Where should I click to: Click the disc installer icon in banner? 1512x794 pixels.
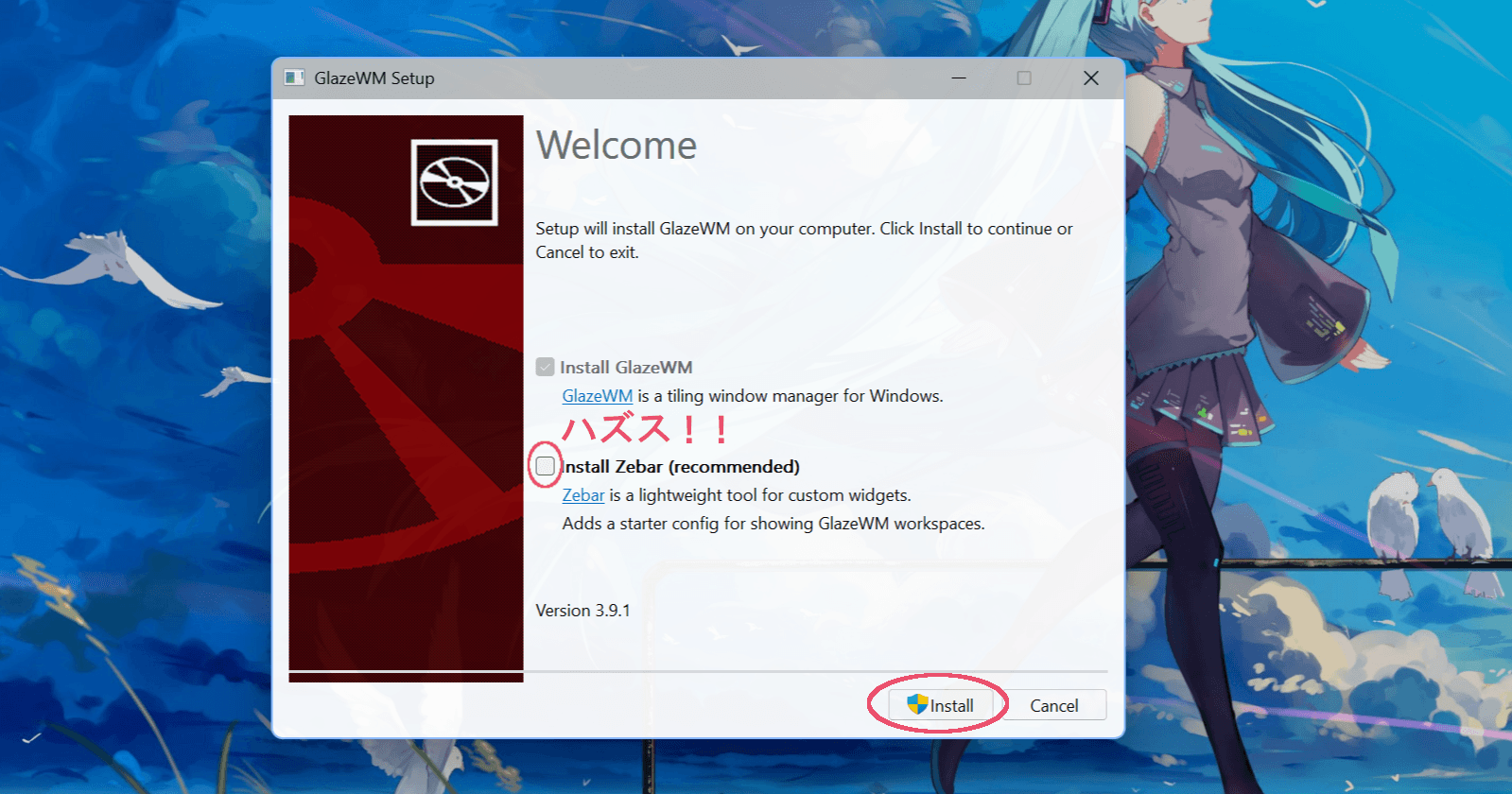[454, 182]
